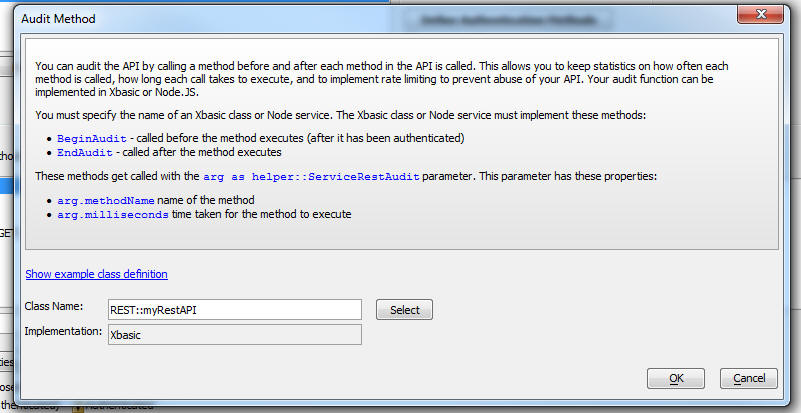This screenshot has width=801, height=413.
Task: Click the first paragraph of audit description text
Action: click(x=382, y=79)
